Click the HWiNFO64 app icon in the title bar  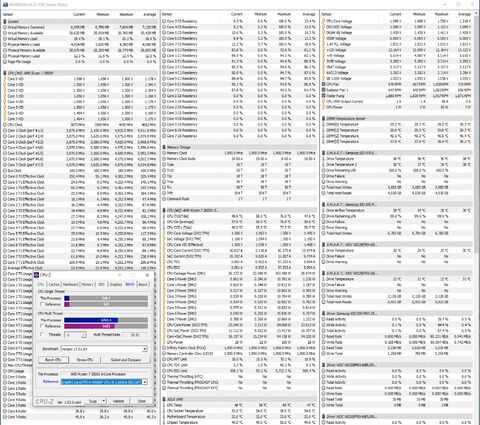5,5
